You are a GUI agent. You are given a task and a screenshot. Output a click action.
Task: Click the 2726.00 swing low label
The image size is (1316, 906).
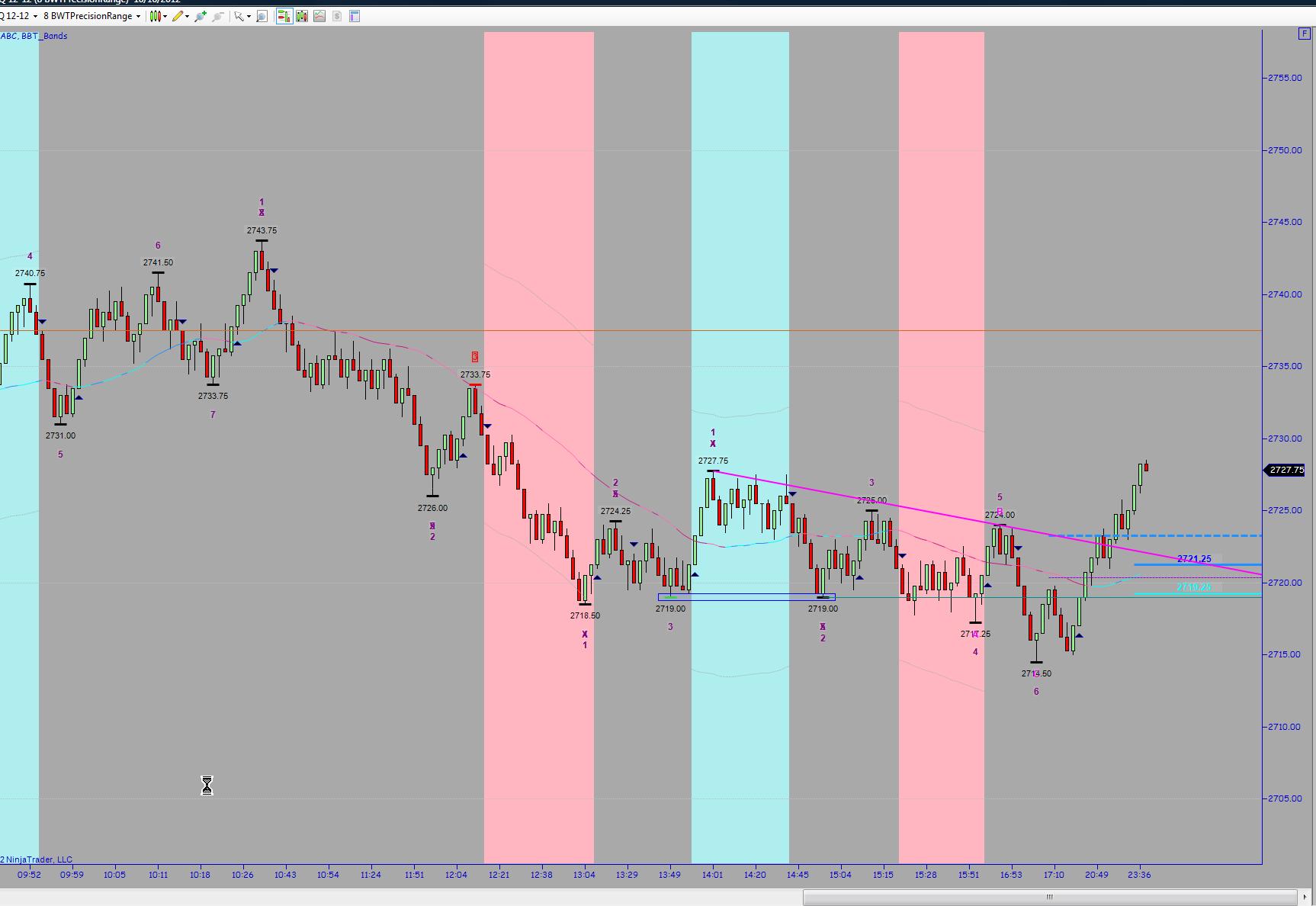[x=432, y=508]
